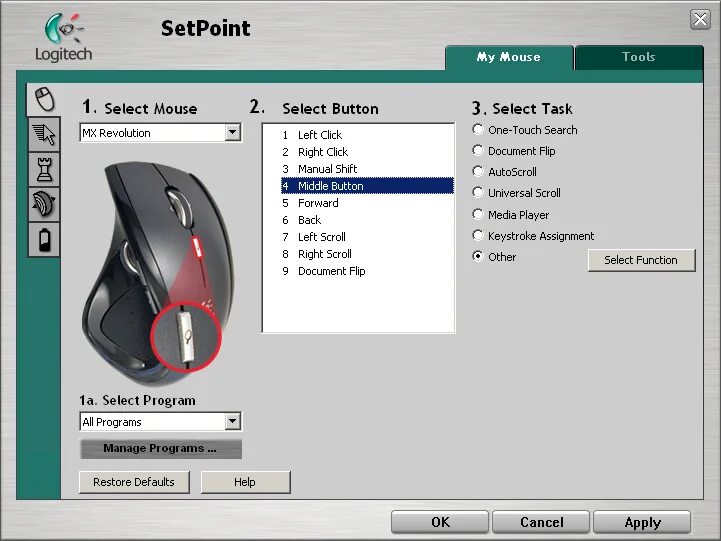Select "6 Back" in the button list
This screenshot has width=721, height=541.
click(367, 220)
